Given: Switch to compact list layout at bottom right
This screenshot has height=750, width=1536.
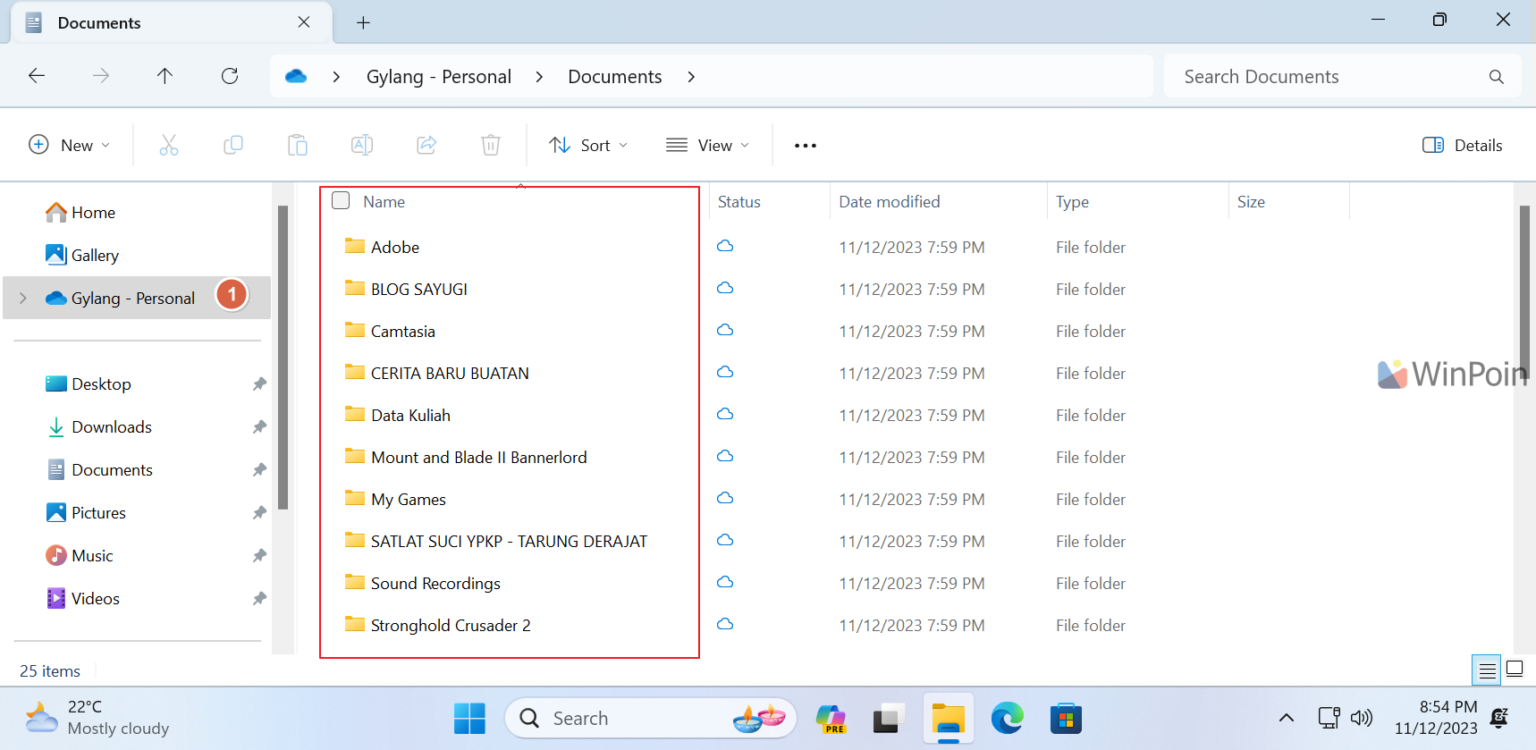Looking at the screenshot, I should click(x=1486, y=670).
